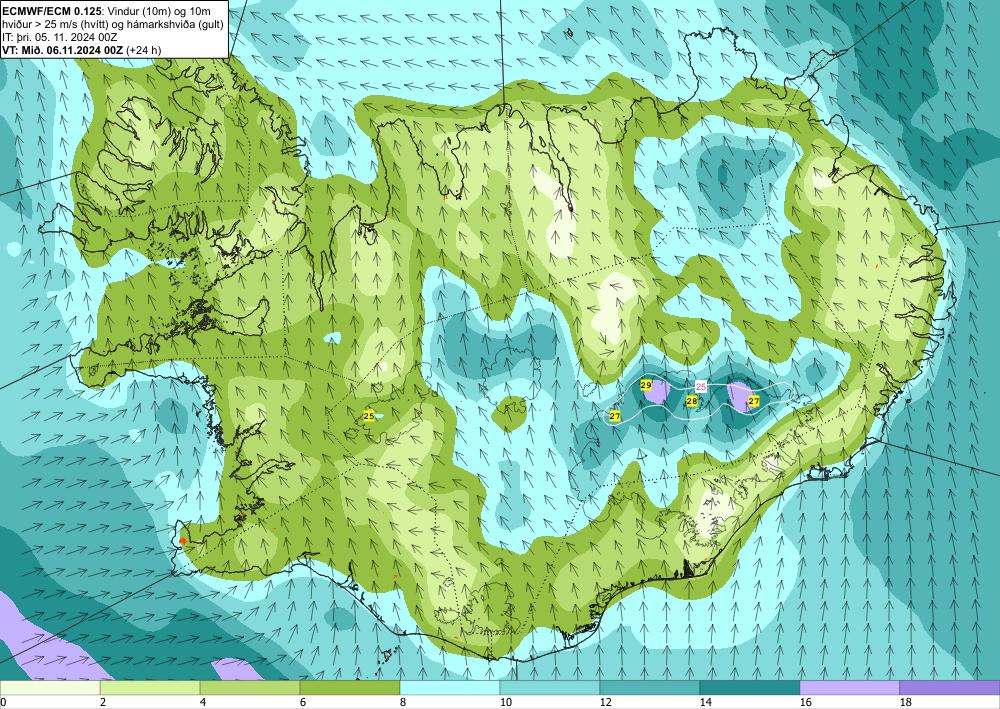This screenshot has height=709, width=1000.
Task: Click the legend scale number 8
Action: point(403,702)
